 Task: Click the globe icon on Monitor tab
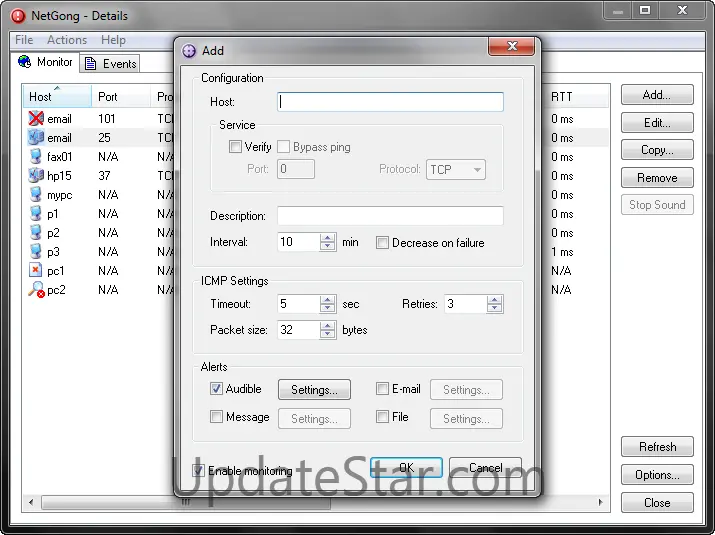[x=25, y=62]
